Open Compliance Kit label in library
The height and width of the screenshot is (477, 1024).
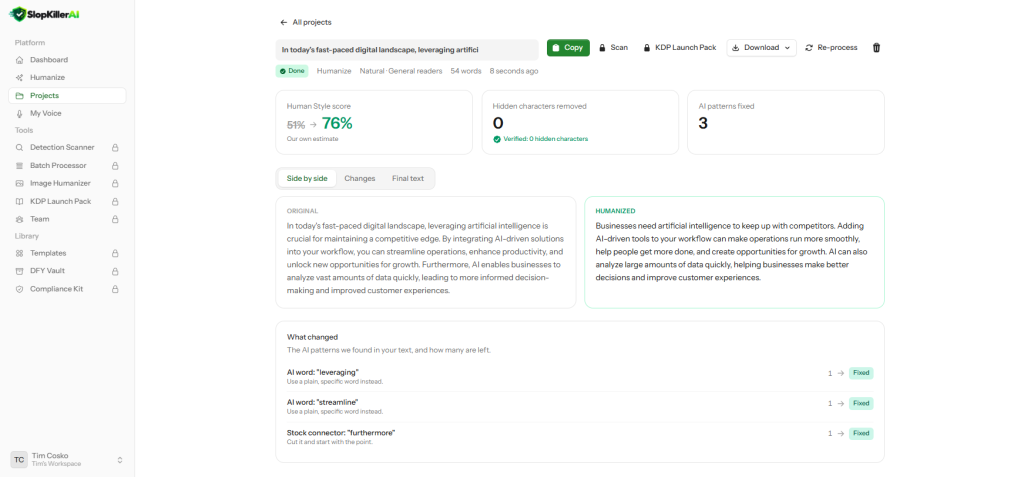[56, 289]
